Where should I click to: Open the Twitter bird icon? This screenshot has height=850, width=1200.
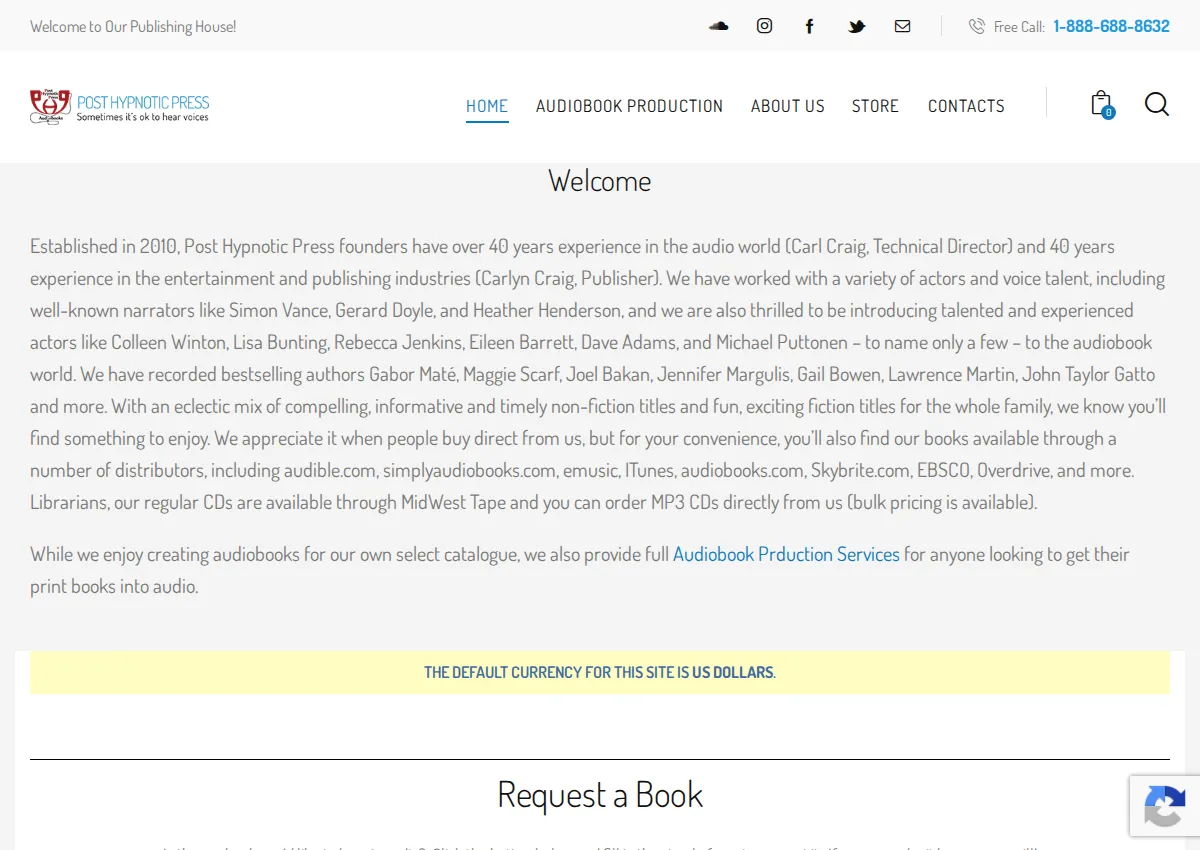click(x=857, y=26)
